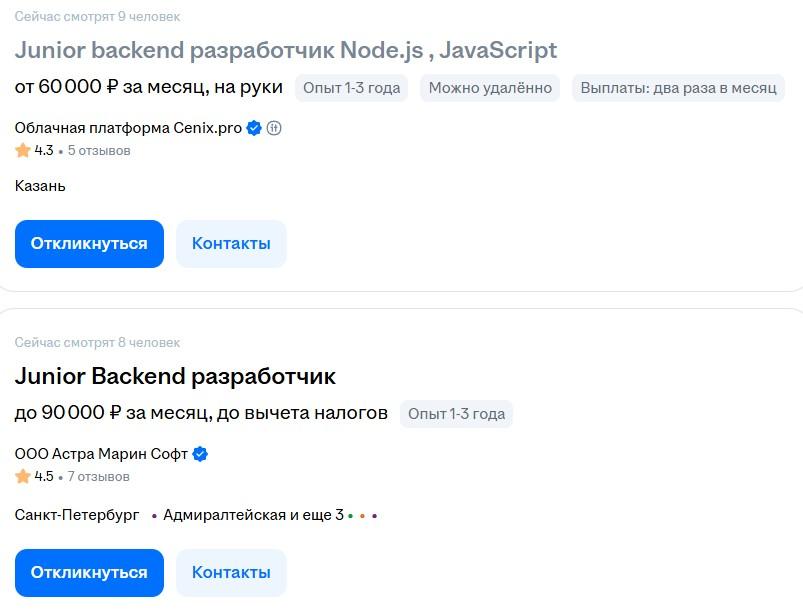
Task: Click the "Можно удалённо" tag
Action: [489, 88]
